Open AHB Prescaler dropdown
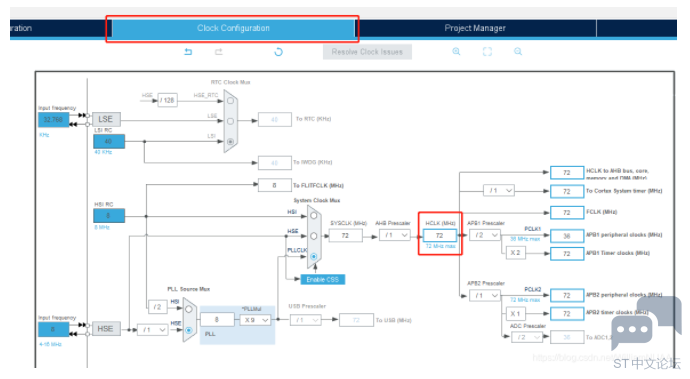 click(x=395, y=235)
